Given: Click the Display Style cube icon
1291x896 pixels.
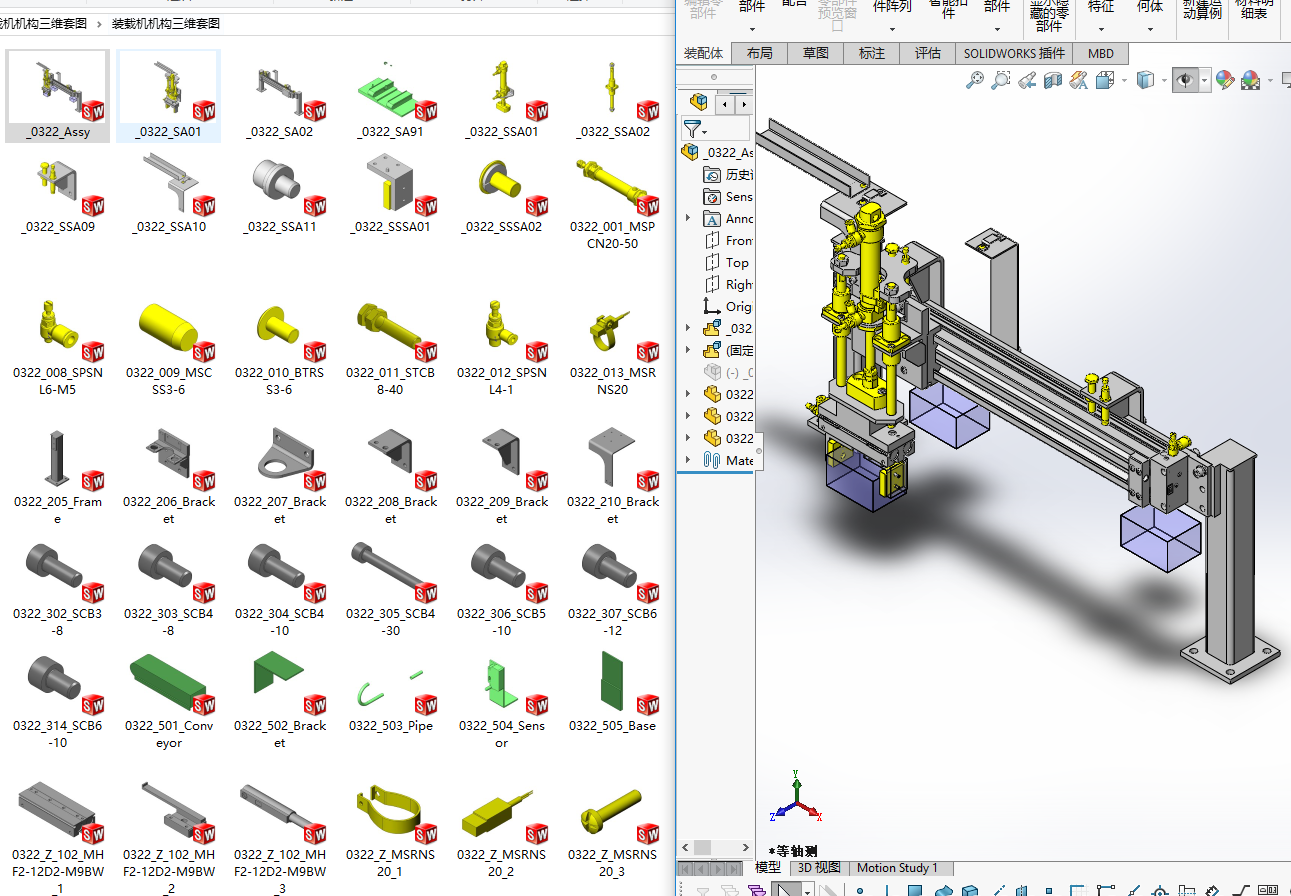Looking at the screenshot, I should pos(1146,81).
